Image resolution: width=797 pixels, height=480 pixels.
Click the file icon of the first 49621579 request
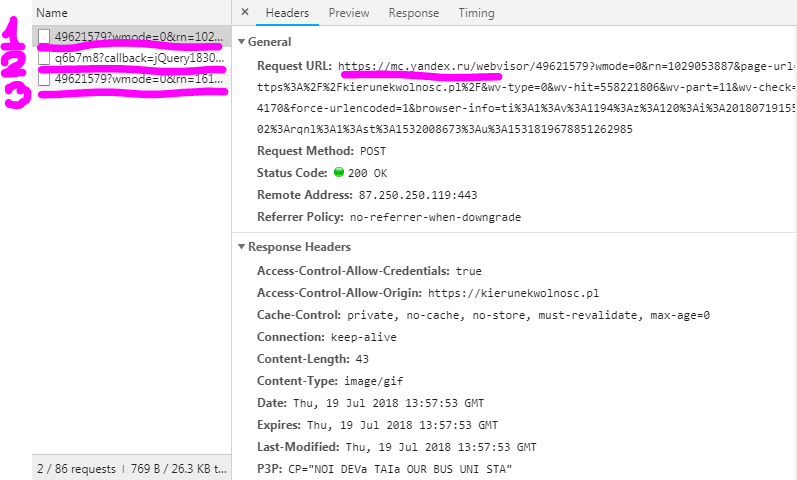[x=44, y=37]
